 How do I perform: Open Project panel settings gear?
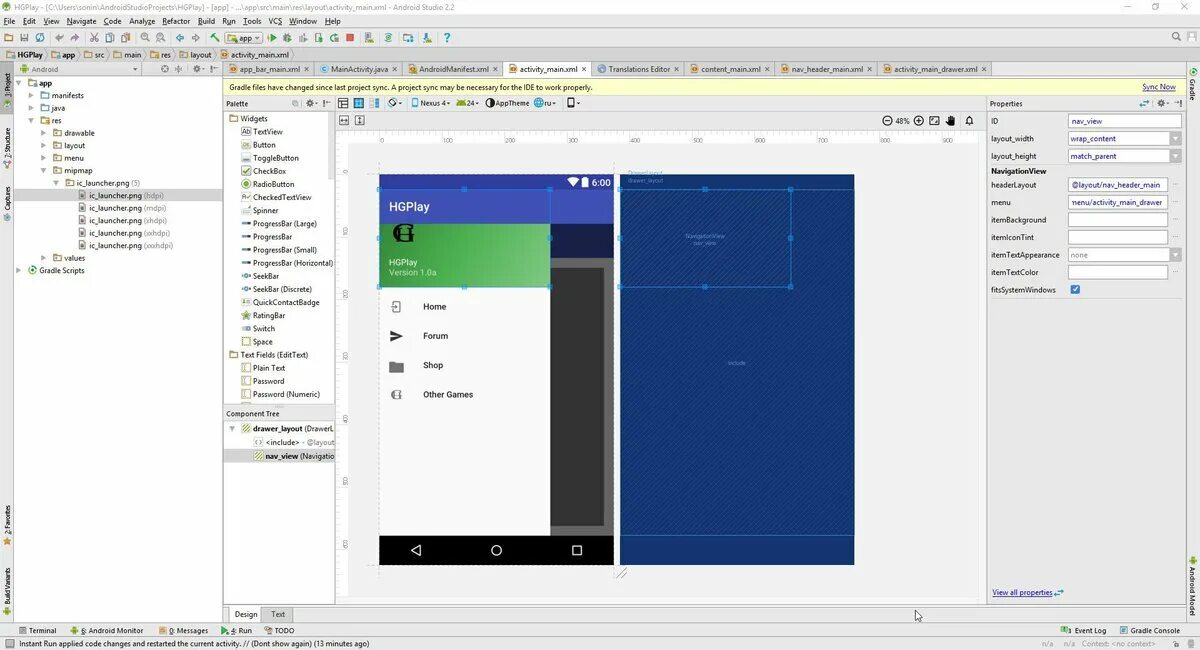pyautogui.click(x=197, y=69)
